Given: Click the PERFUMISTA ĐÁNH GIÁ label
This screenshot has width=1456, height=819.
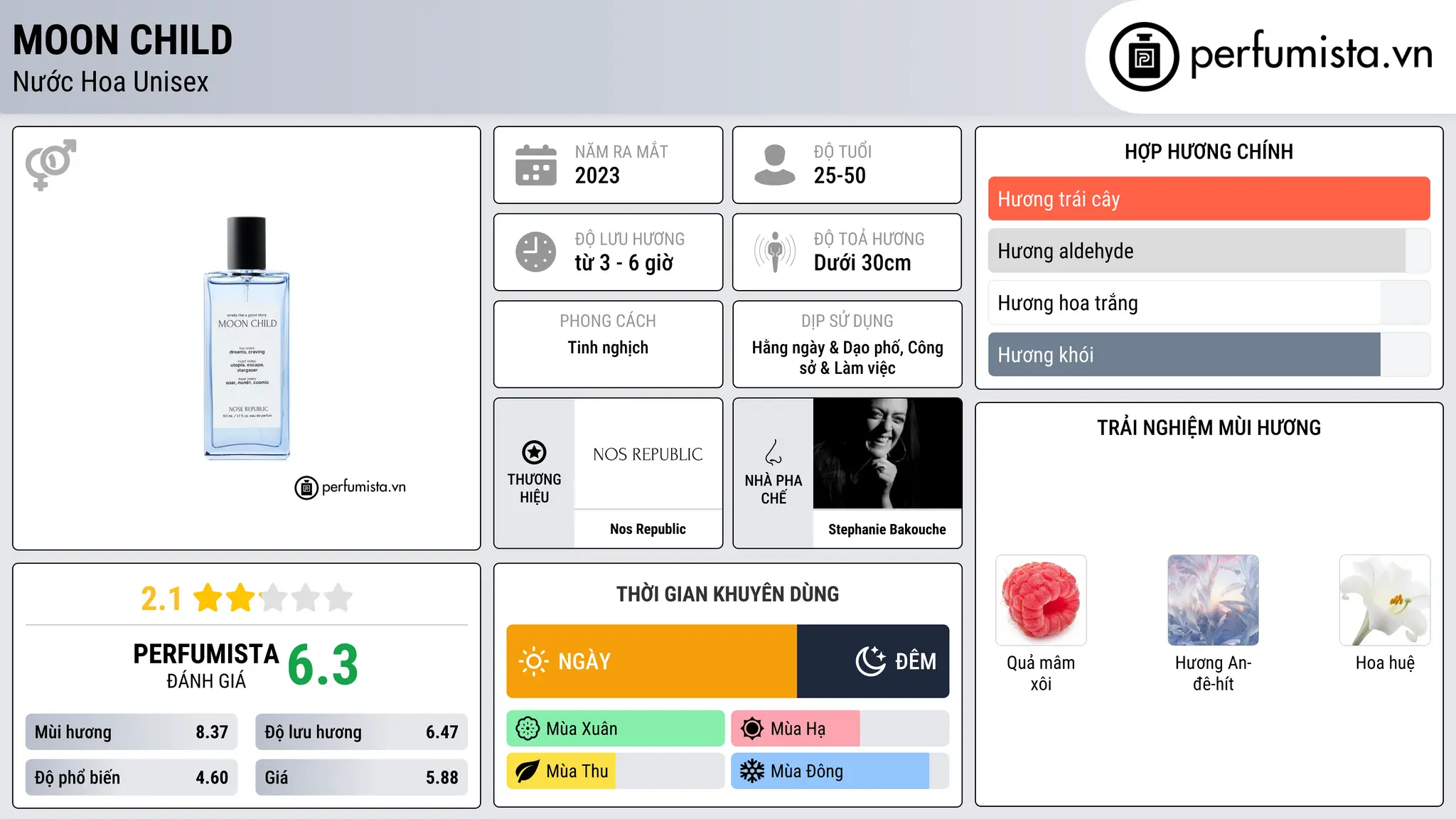Looking at the screenshot, I should point(206,666).
